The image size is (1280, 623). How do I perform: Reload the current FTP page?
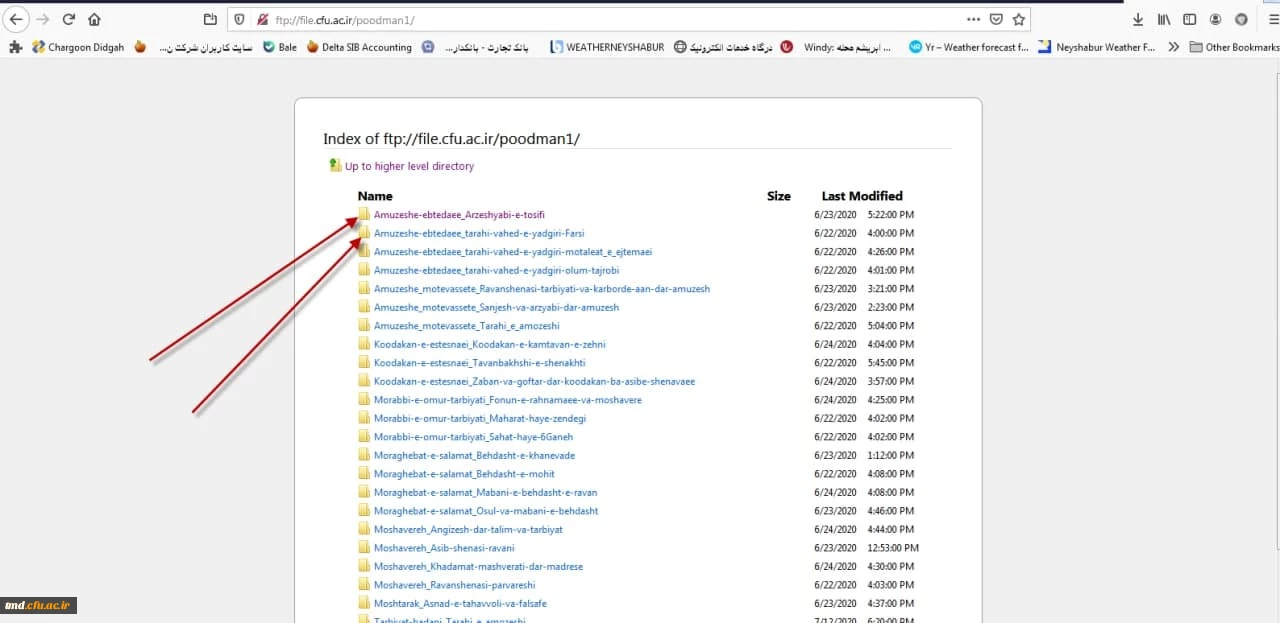[x=68, y=19]
